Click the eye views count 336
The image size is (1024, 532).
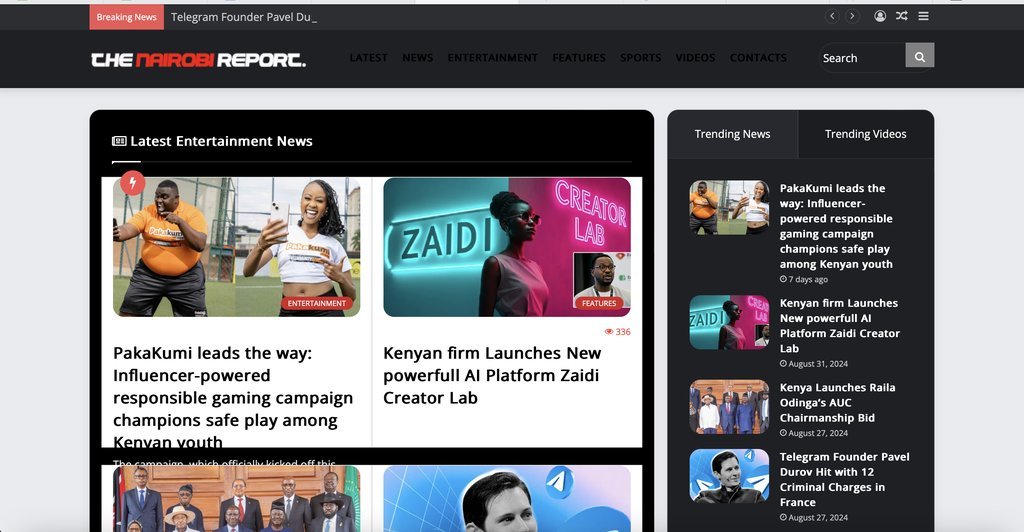point(618,332)
